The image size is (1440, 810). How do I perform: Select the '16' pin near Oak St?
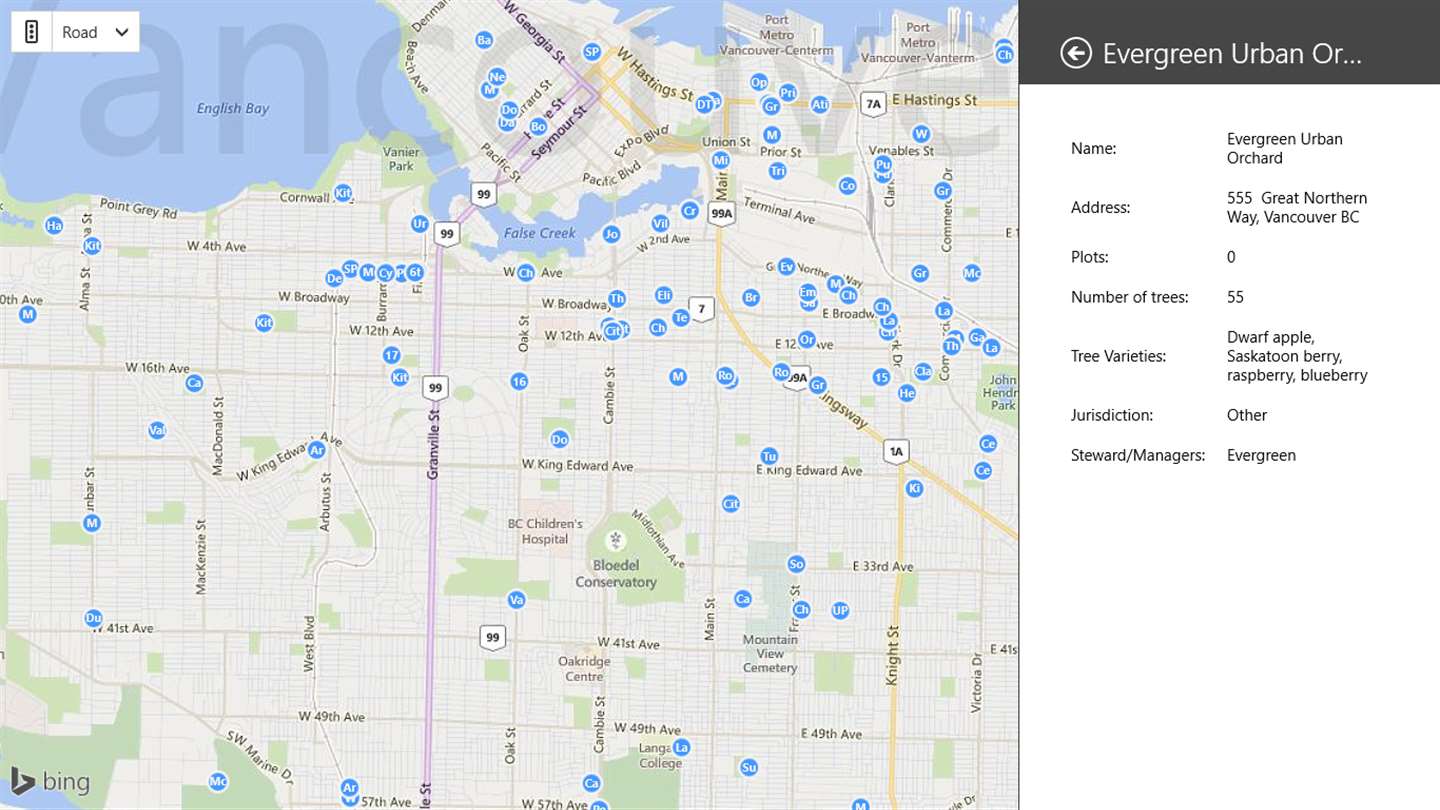(x=518, y=381)
